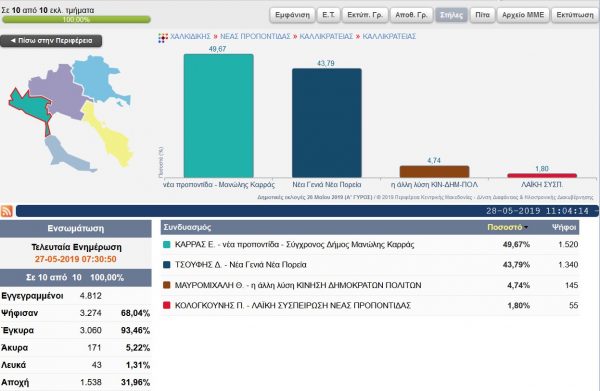Click the dark blue 43,79 bar
Image resolution: width=600 pixels, height=391 pixels.
(x=327, y=123)
